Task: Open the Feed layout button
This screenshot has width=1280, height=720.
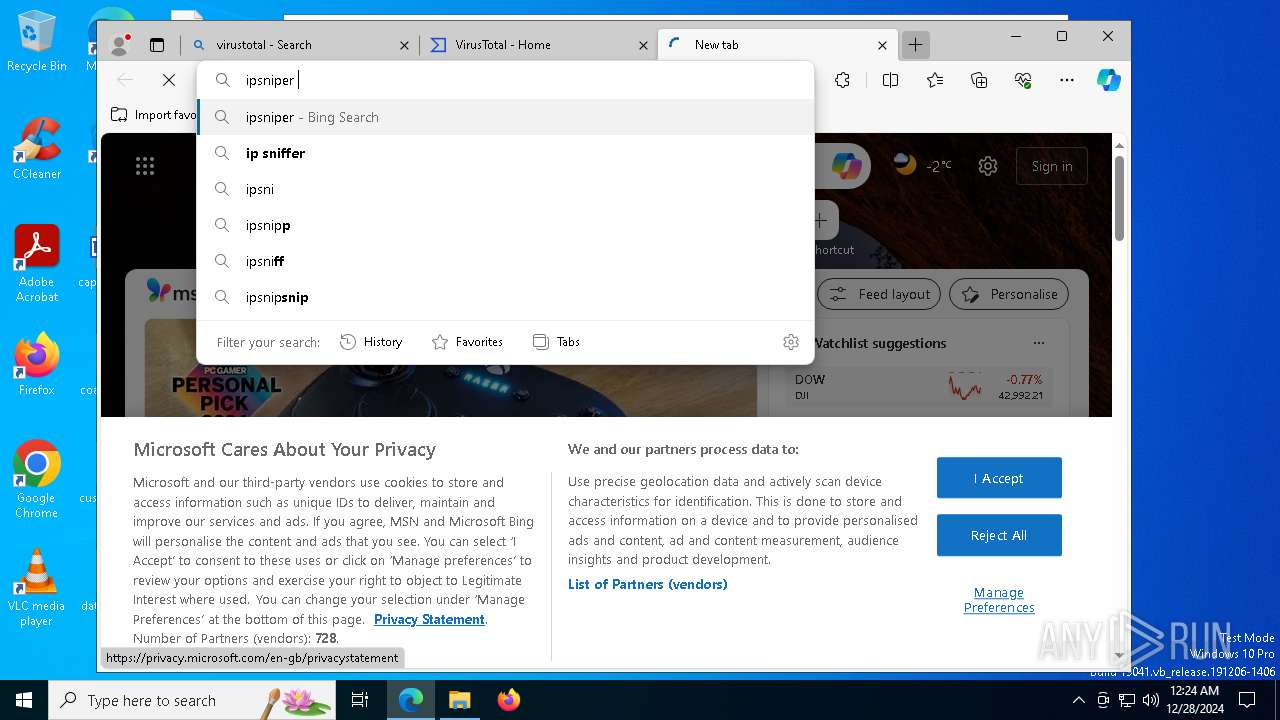Action: pyautogui.click(x=880, y=294)
